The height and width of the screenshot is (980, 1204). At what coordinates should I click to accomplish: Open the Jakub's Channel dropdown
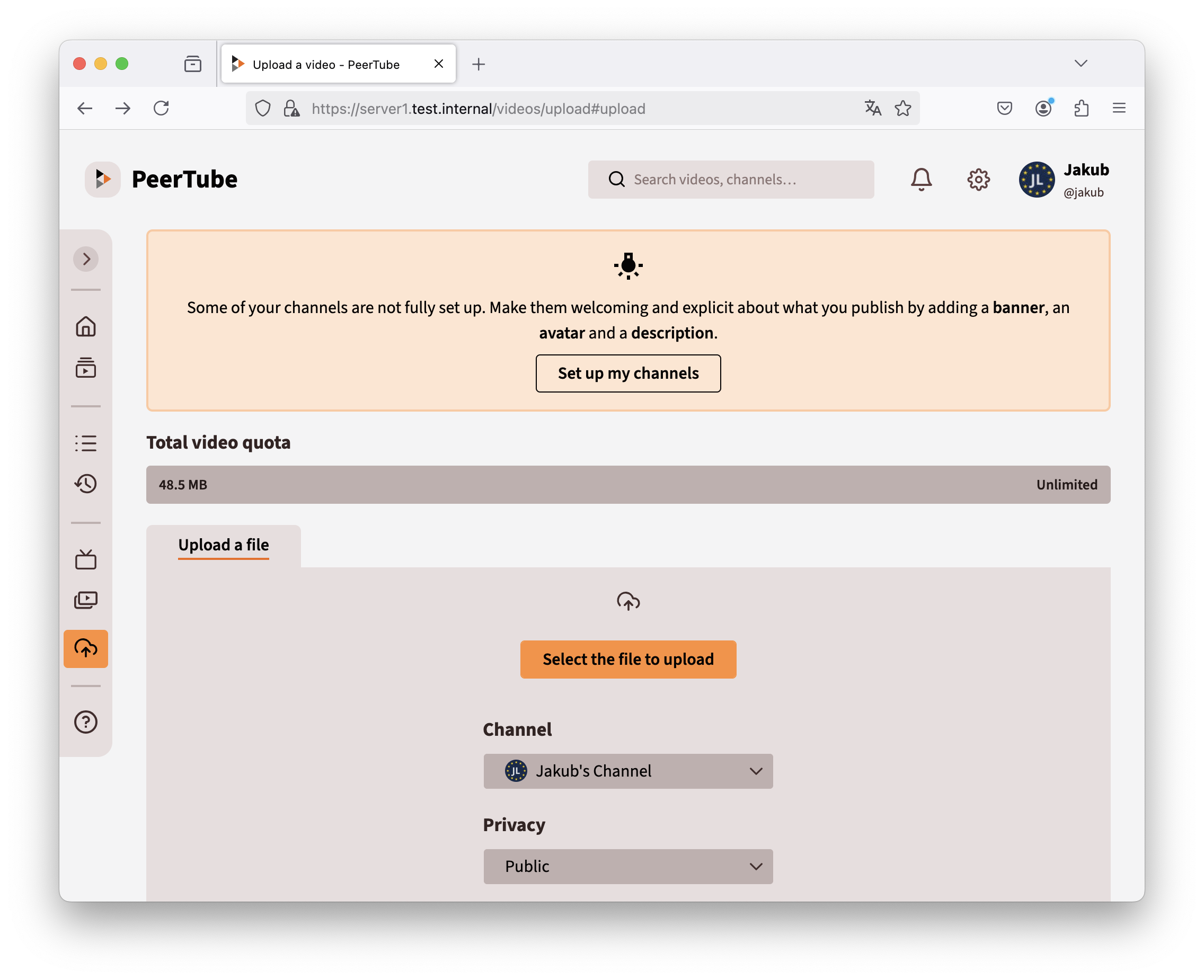[x=628, y=771]
